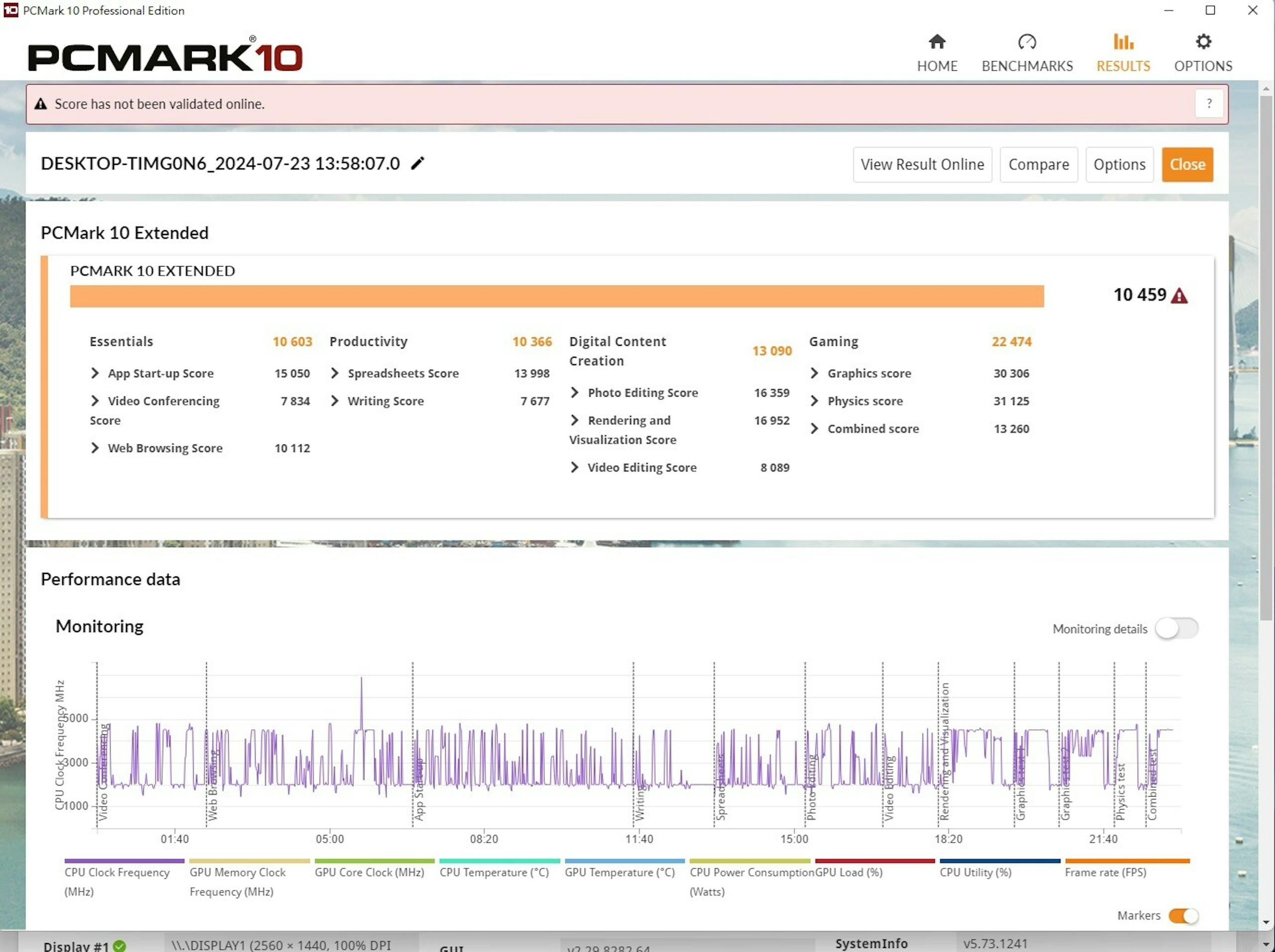Maximize the PCMark 10 window
Screen dimensions: 1275x952
click(1210, 10)
